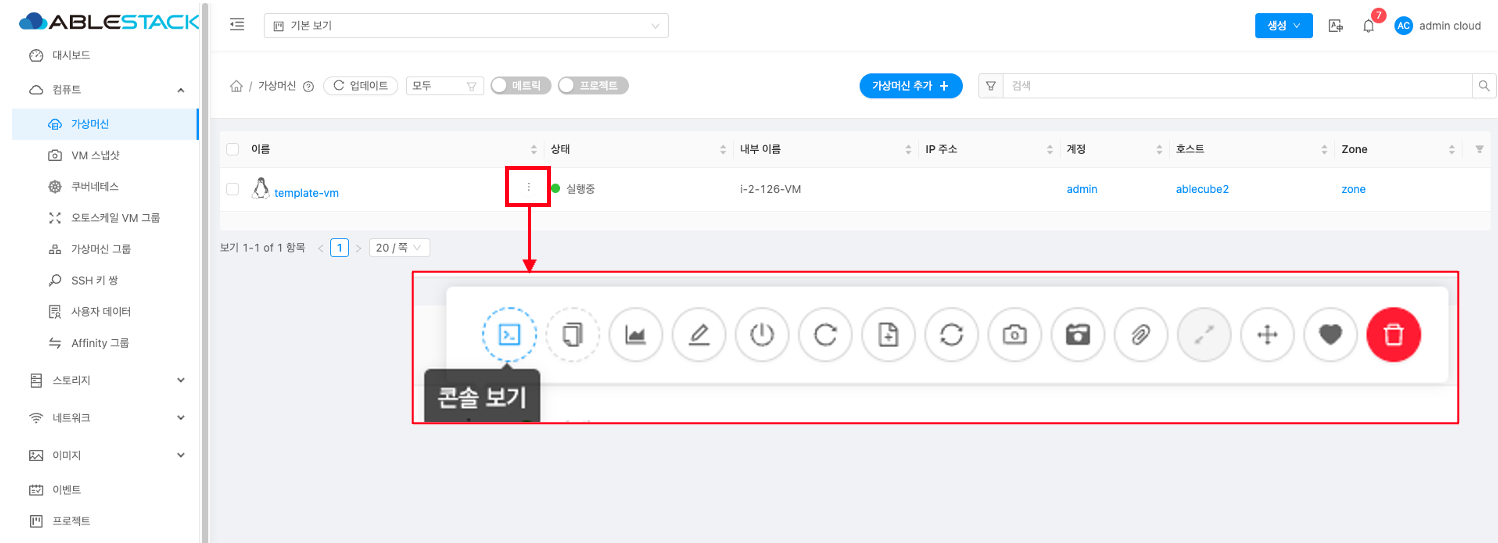Open the 생성 create dropdown button
The image size is (1498, 543).
coord(1284,26)
